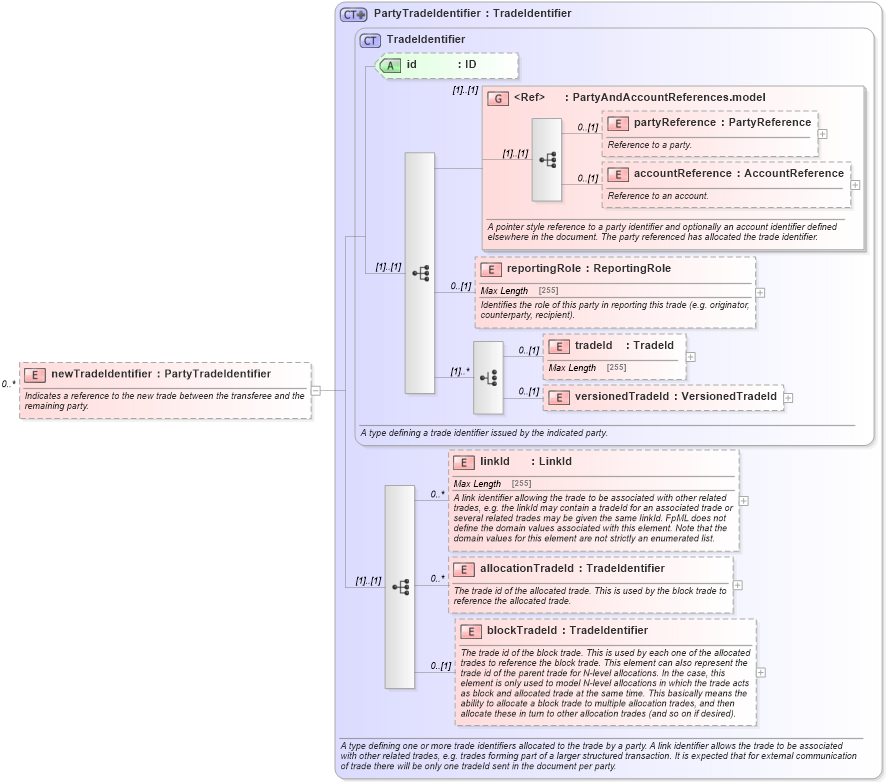Click the newTradeIdentifier description text
This screenshot has width=887, height=782.
[165, 401]
